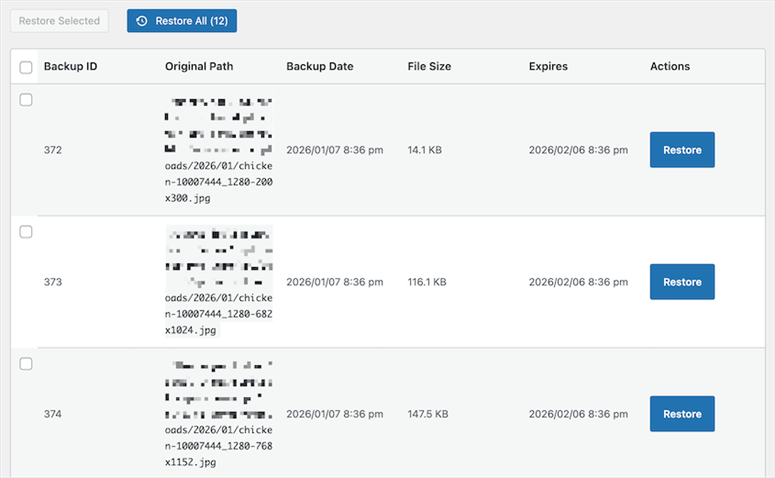Click the history icon in Restore All
This screenshot has width=775, height=478.
(142, 21)
